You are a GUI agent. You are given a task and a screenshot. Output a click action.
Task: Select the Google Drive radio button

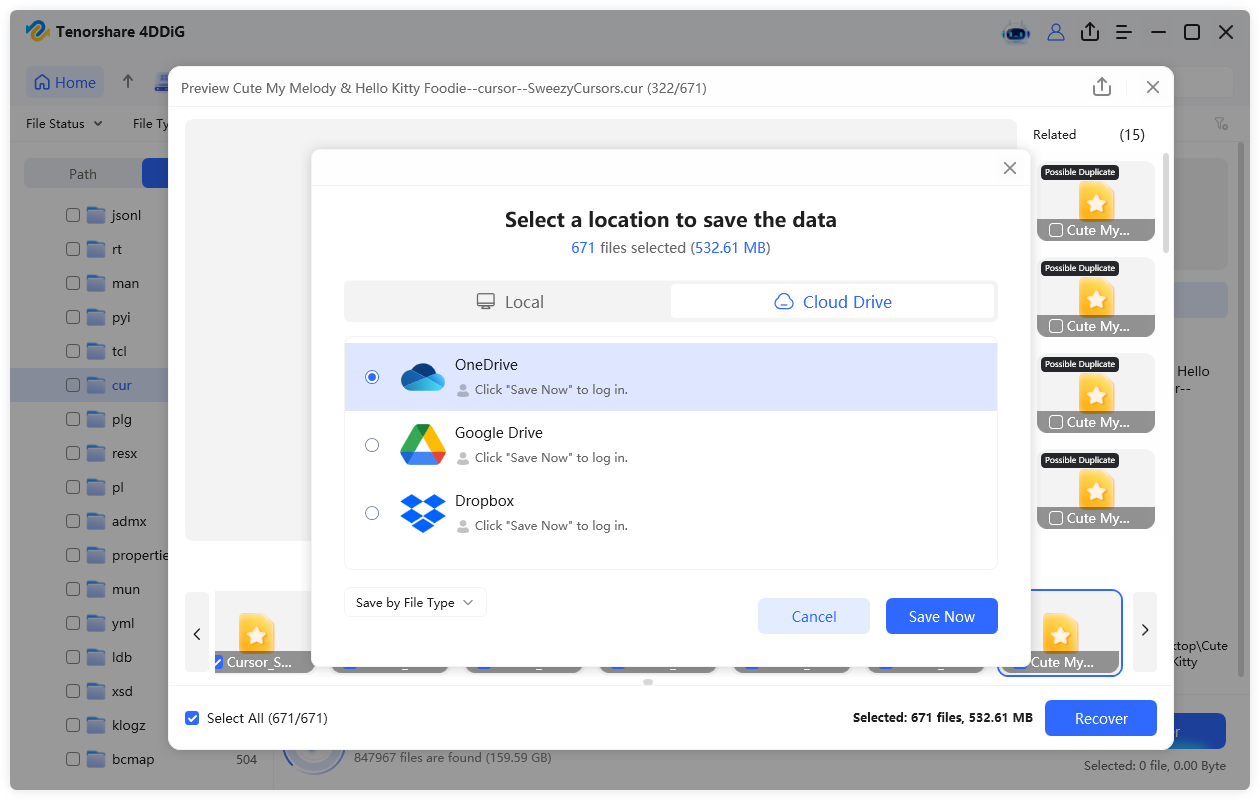pos(372,445)
